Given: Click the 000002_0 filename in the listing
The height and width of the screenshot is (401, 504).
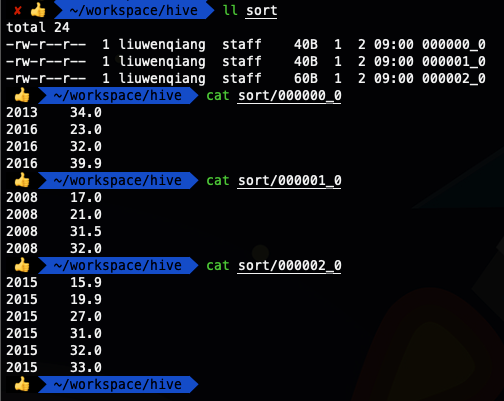Looking at the screenshot, I should click(454, 78).
